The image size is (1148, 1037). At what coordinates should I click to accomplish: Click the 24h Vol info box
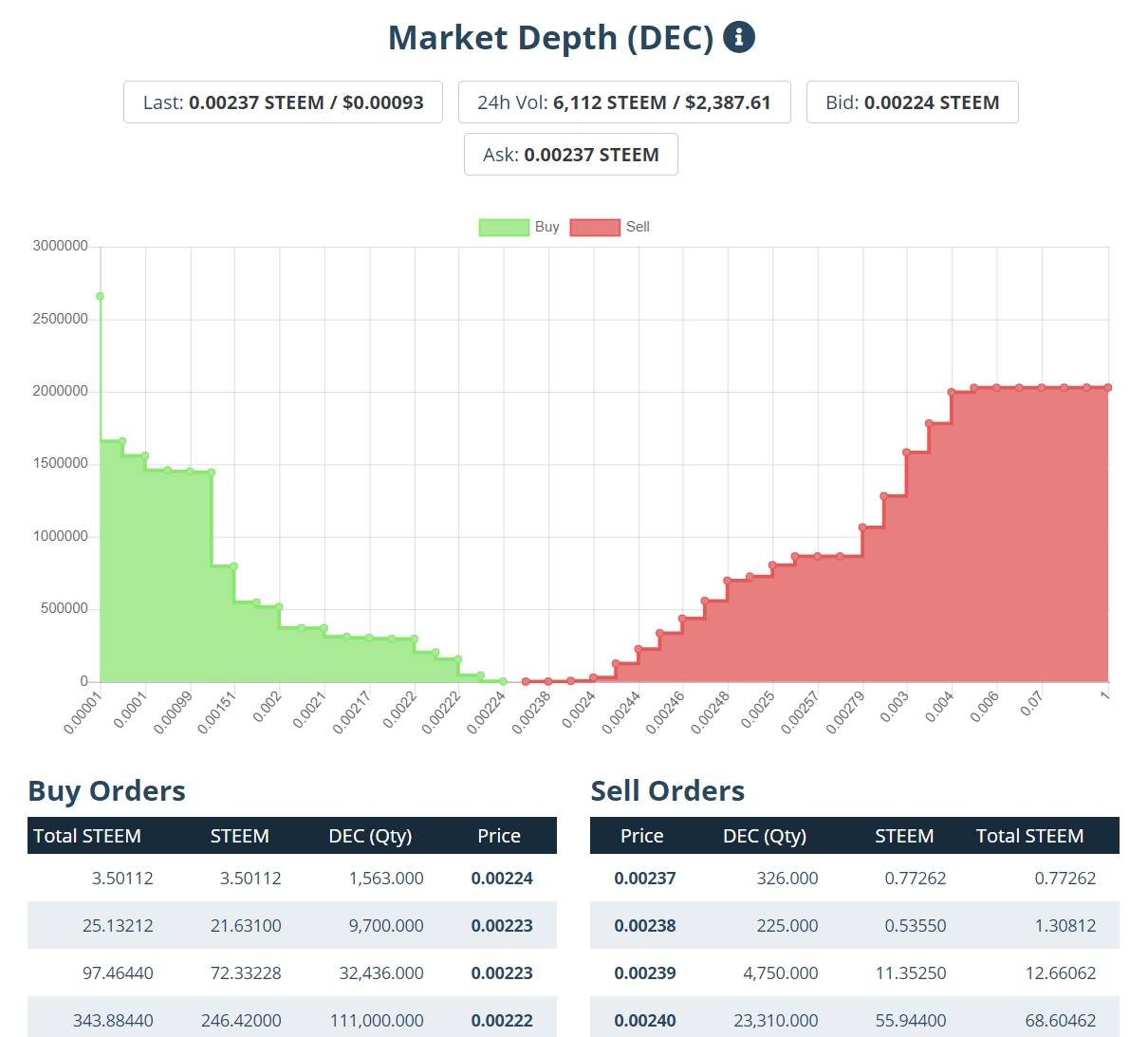pyautogui.click(x=624, y=102)
